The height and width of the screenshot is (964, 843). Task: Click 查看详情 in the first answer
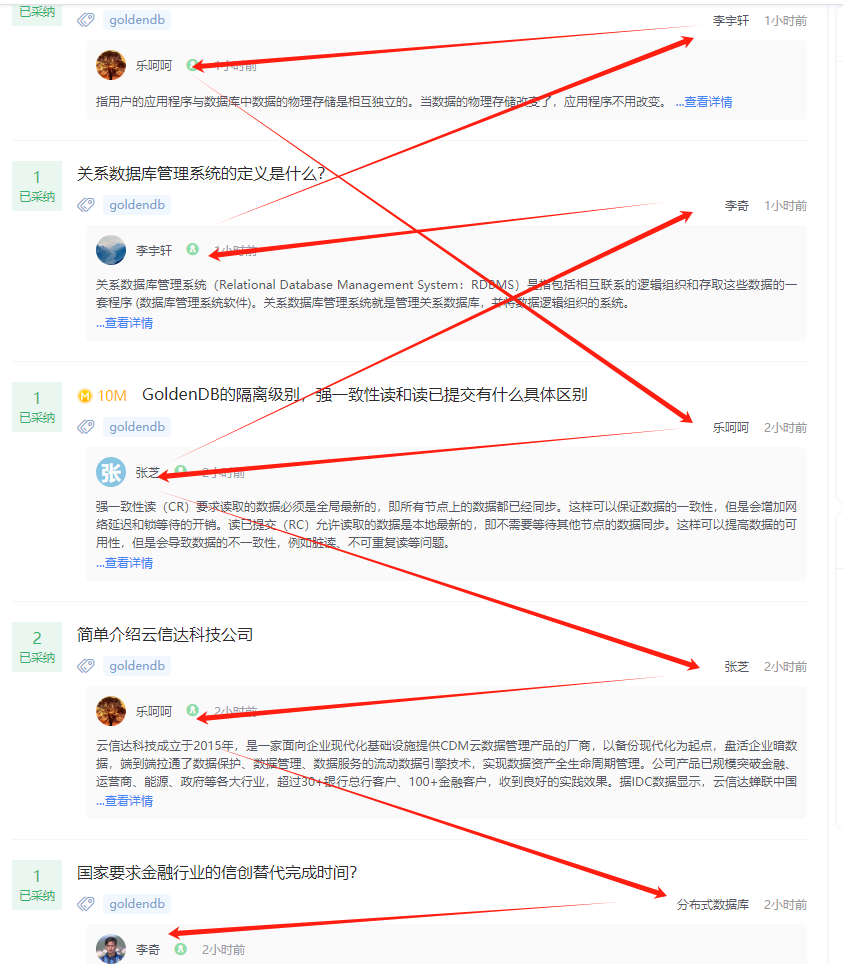704,102
